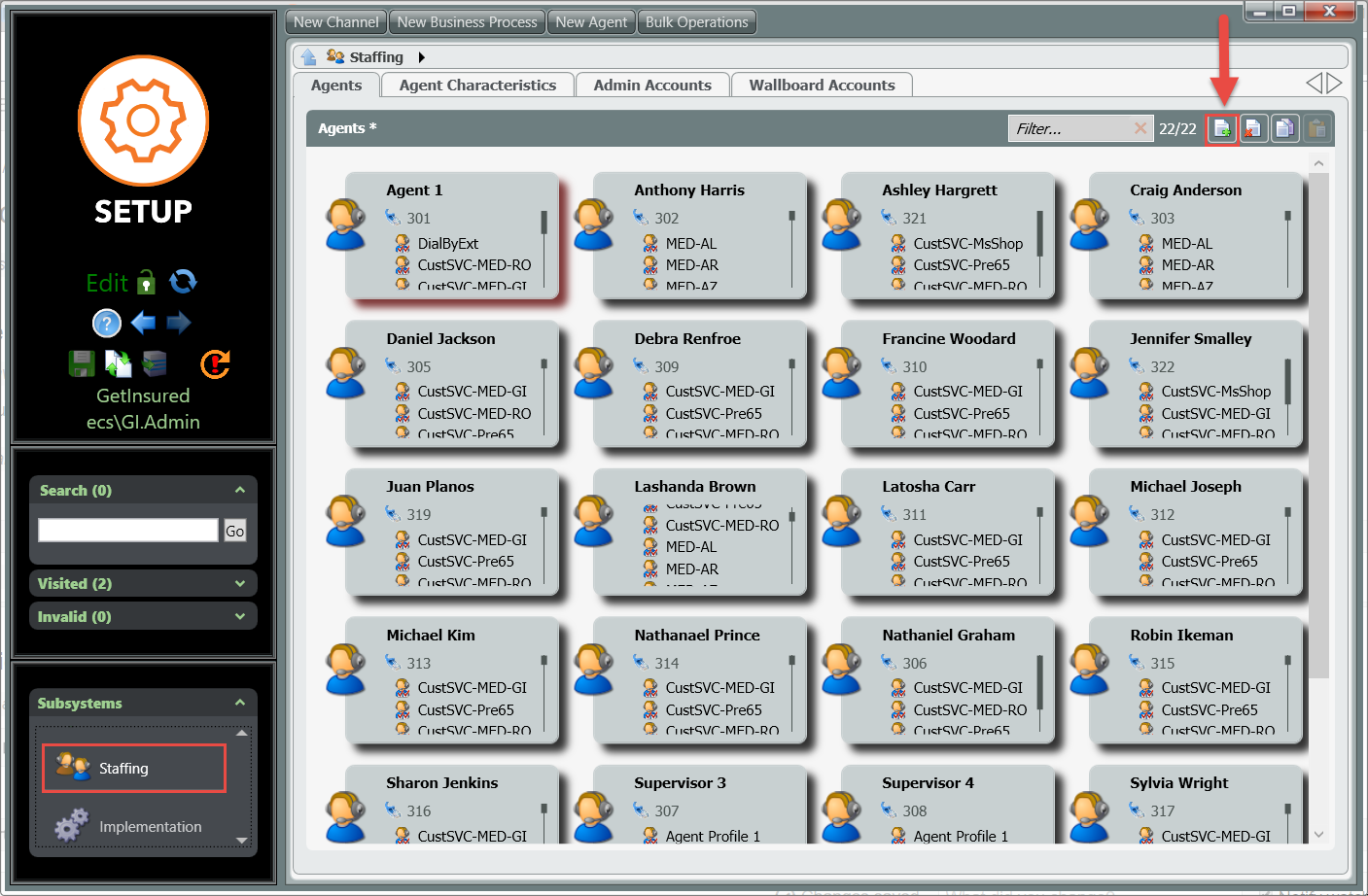1368x896 pixels.
Task: Click the green floppy disk save icon
Action: (x=82, y=363)
